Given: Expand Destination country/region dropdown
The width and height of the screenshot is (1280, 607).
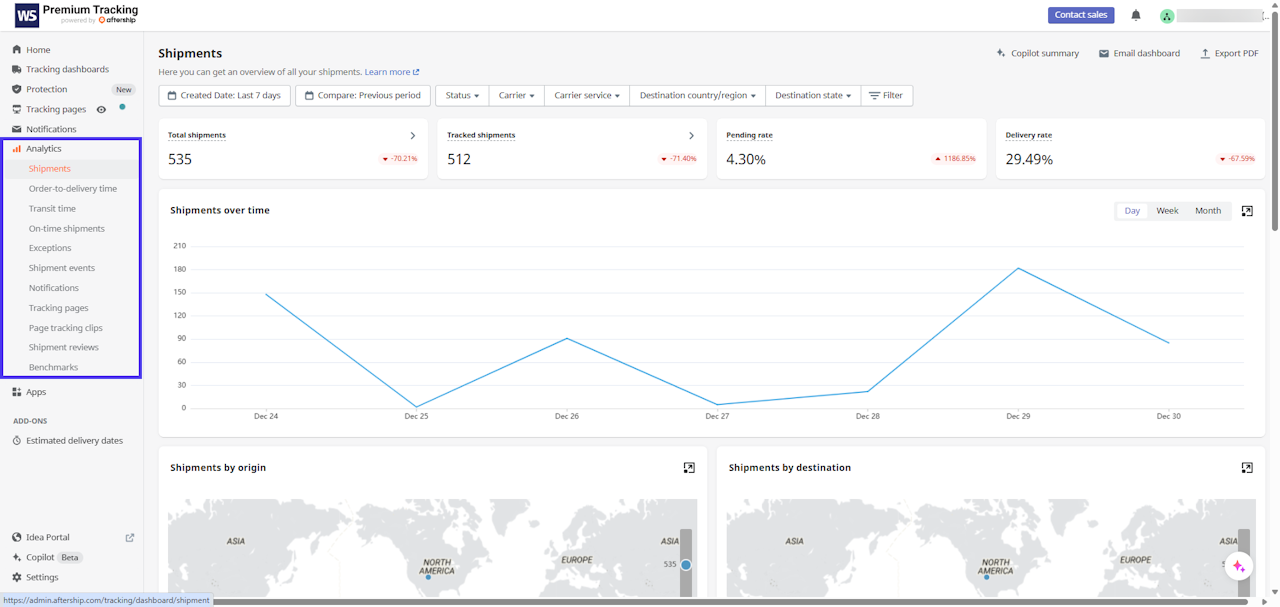Looking at the screenshot, I should [697, 96].
